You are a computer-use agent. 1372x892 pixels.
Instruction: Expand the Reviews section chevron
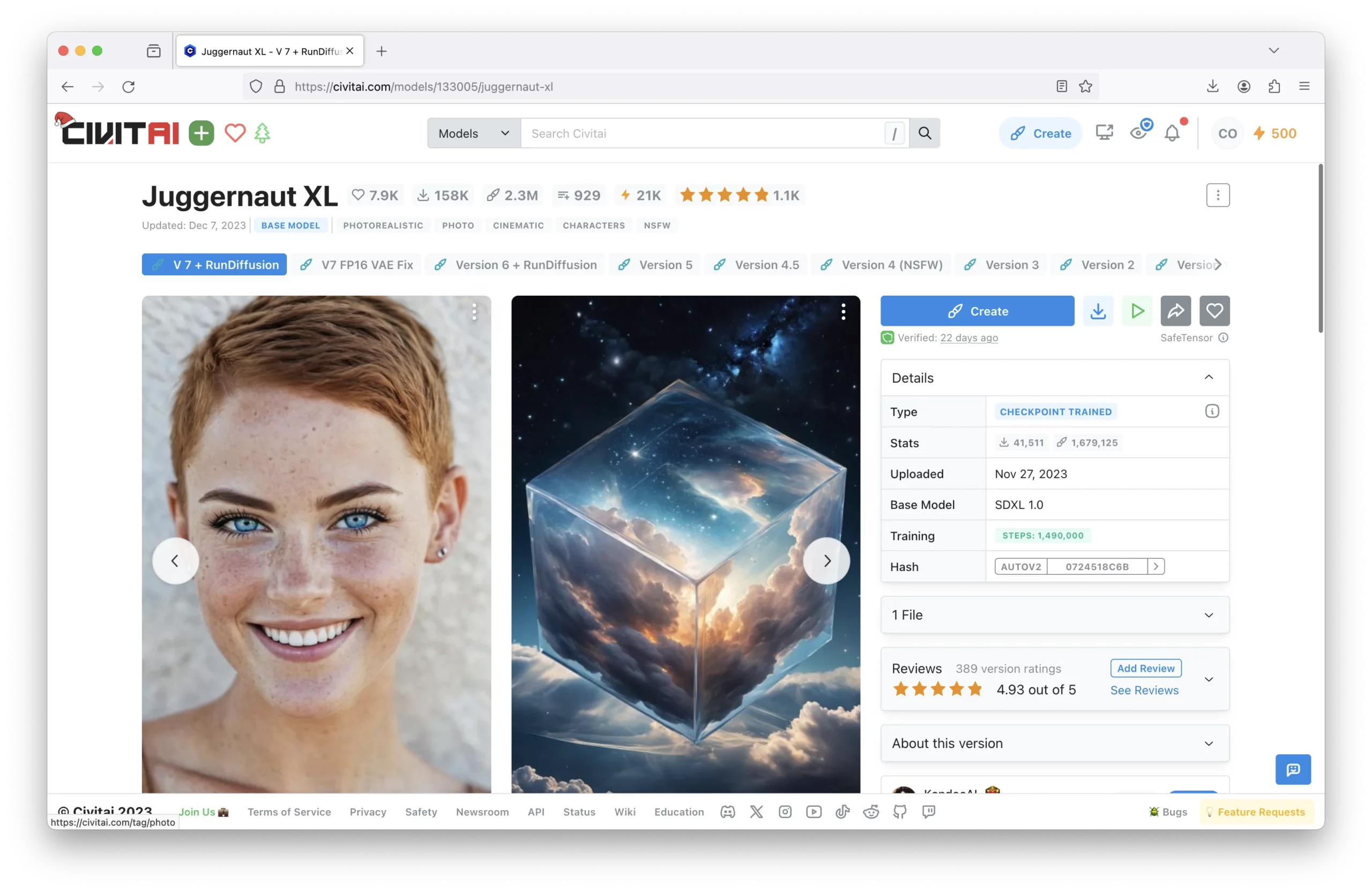pyautogui.click(x=1209, y=679)
